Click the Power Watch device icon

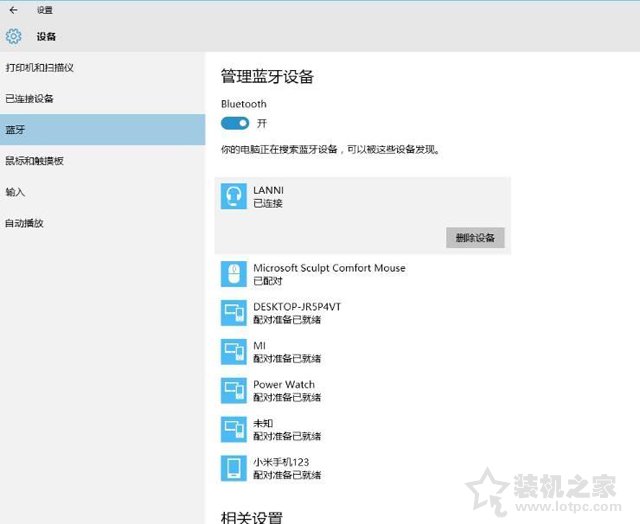(x=233, y=390)
